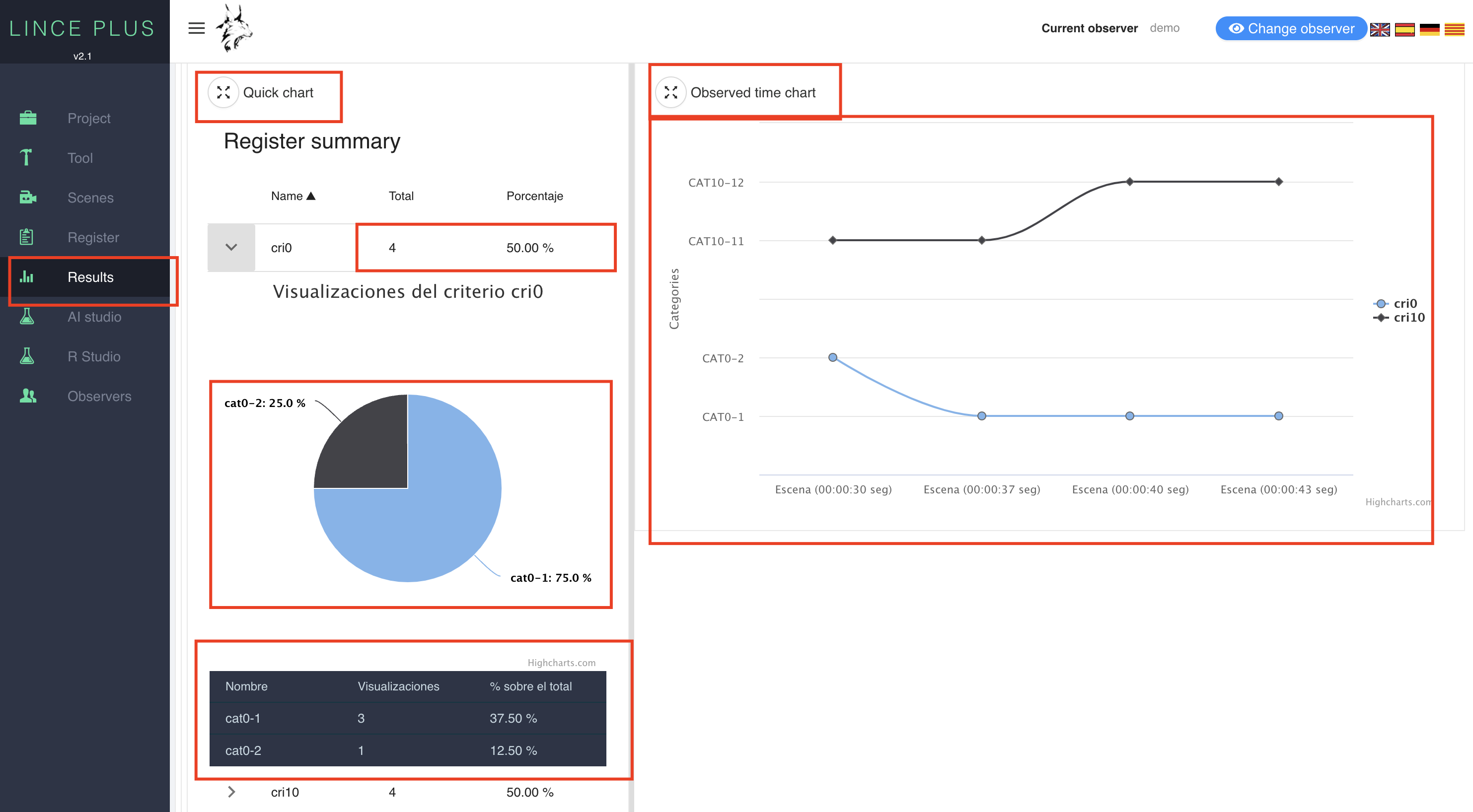Click the R Studio flask icon
1473x812 pixels.
coord(27,356)
